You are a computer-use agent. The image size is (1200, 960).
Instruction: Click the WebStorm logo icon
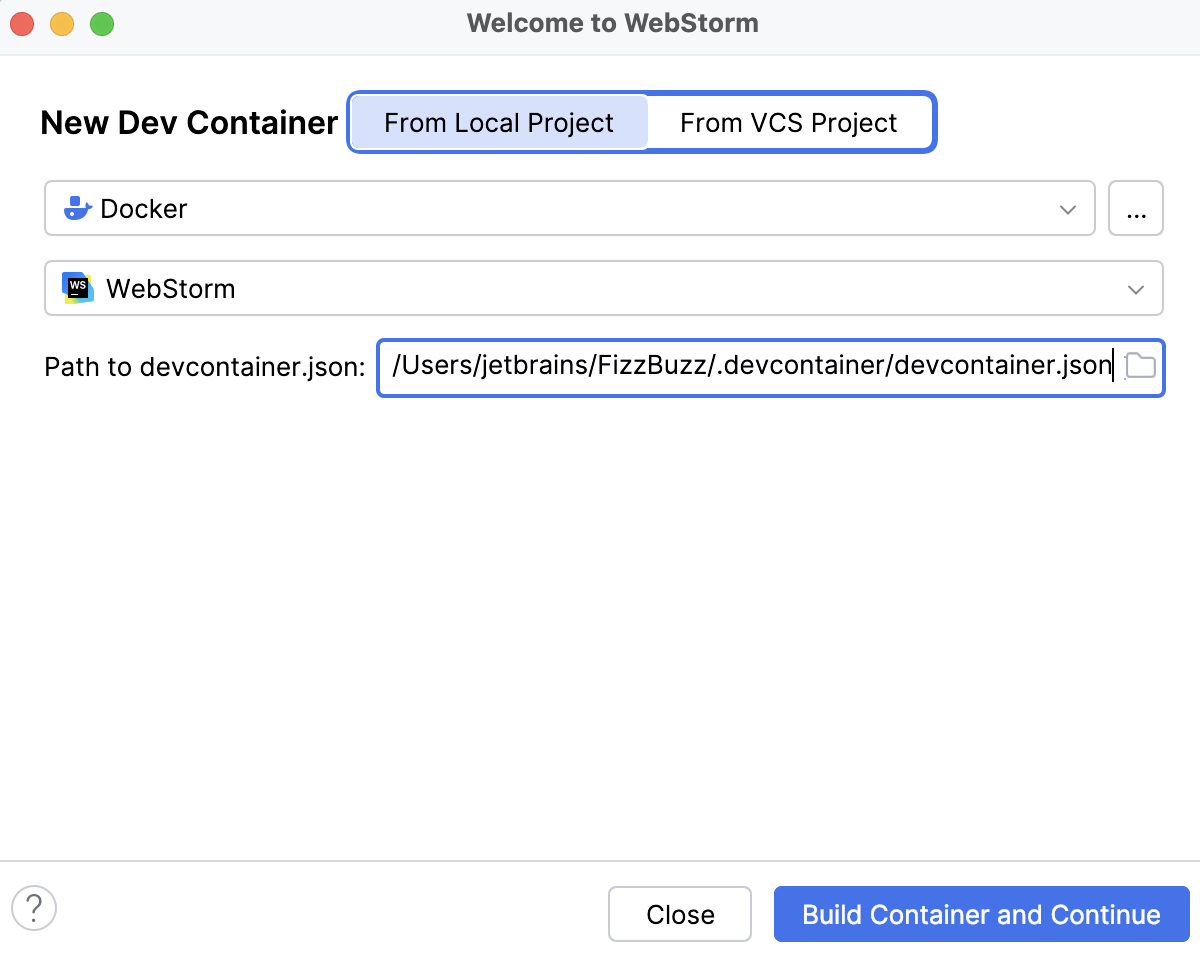(78, 288)
